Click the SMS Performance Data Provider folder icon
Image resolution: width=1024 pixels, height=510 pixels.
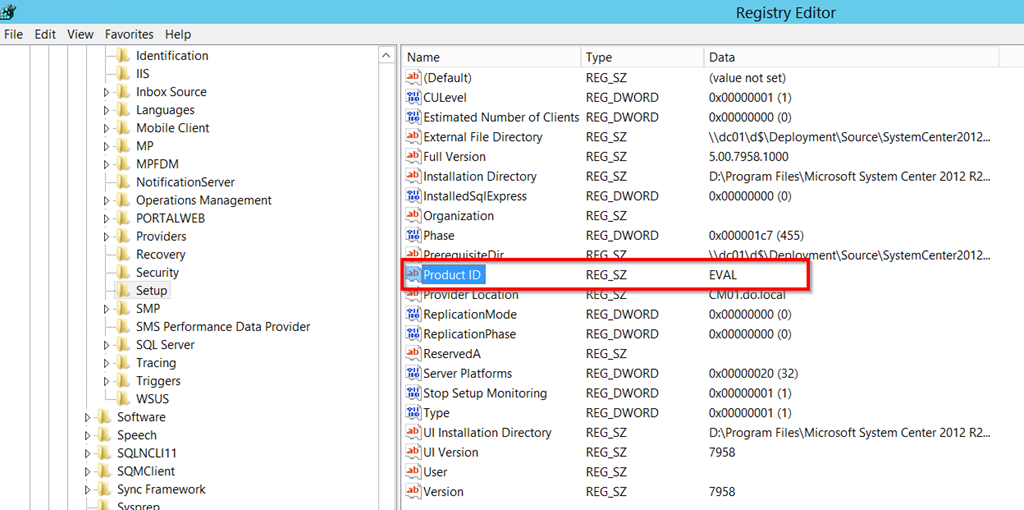[123, 327]
